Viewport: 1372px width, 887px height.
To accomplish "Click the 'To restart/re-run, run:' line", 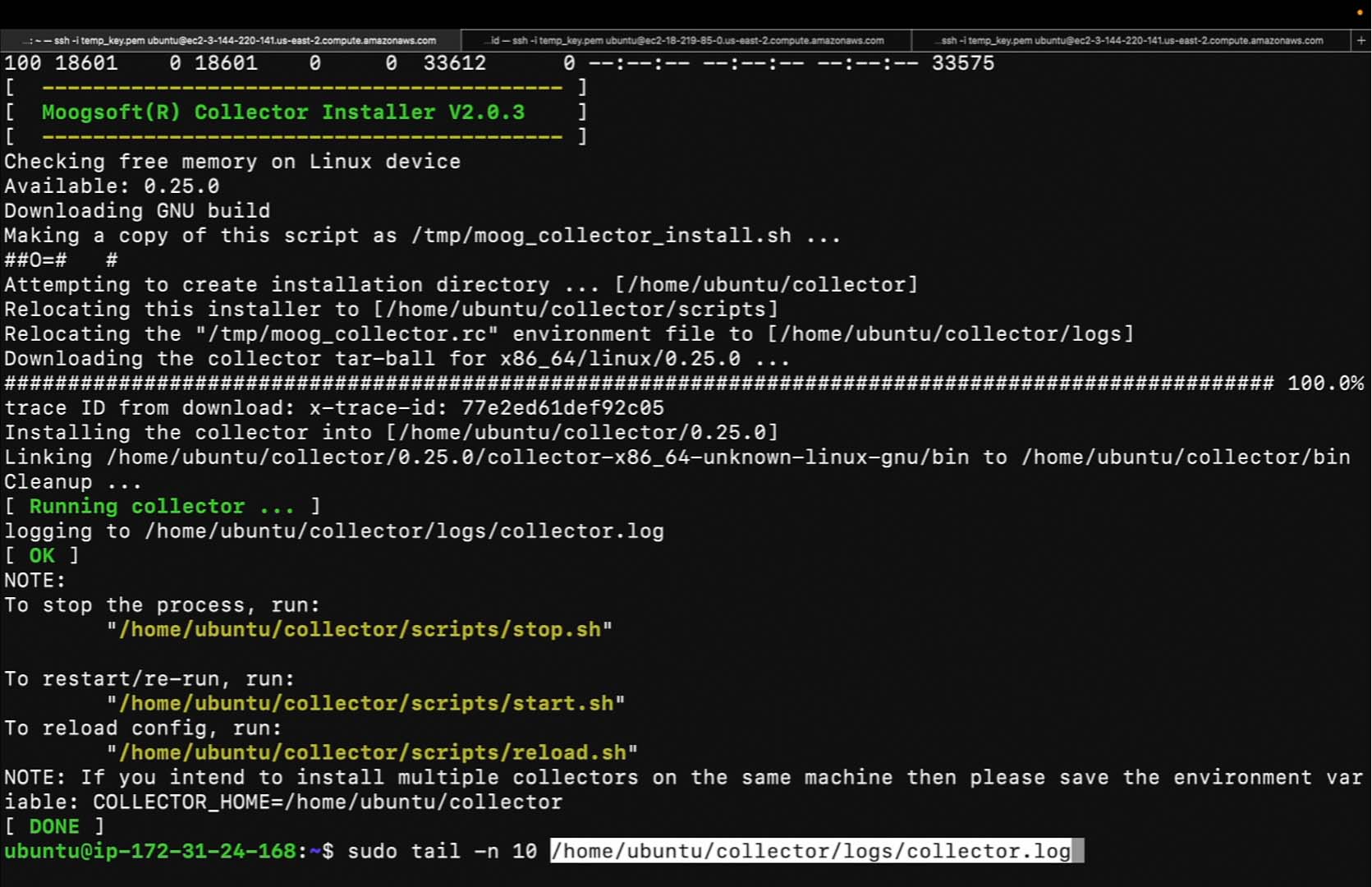I will (x=149, y=678).
